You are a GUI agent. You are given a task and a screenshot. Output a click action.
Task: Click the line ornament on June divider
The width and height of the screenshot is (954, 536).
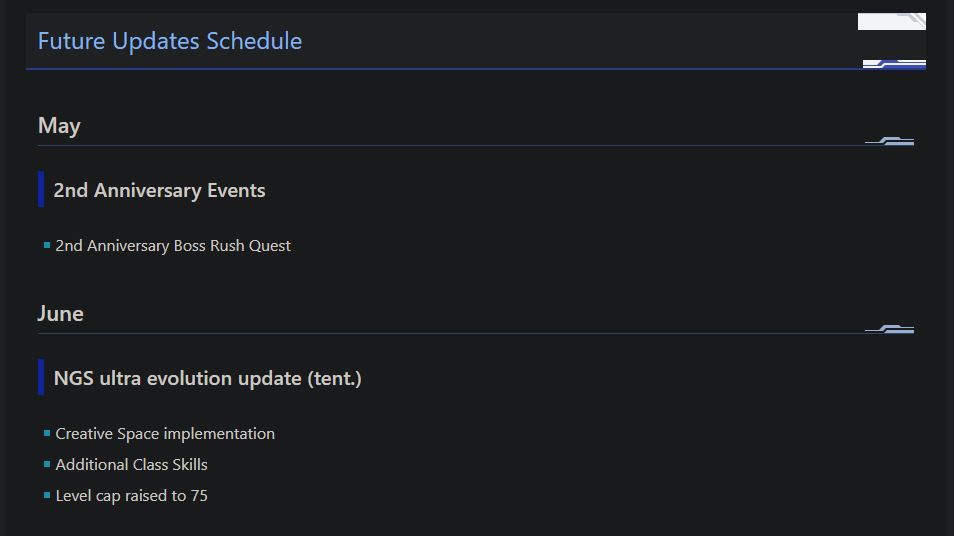tap(890, 329)
